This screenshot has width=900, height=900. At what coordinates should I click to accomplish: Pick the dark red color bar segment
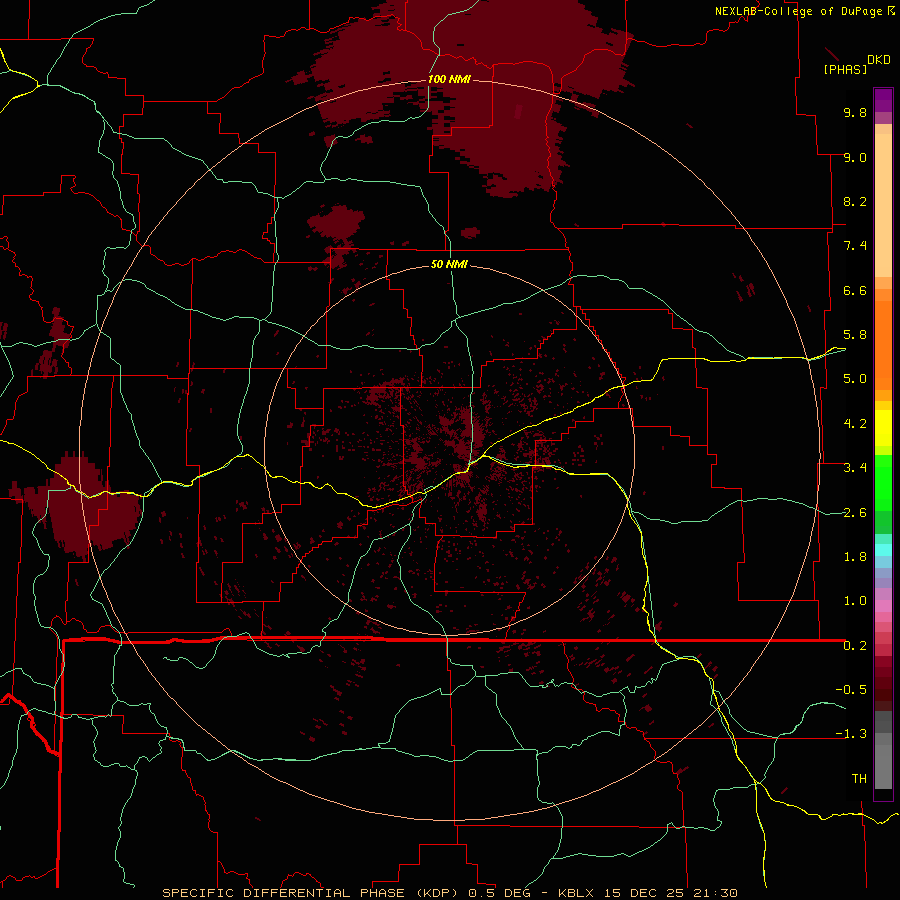[883, 683]
